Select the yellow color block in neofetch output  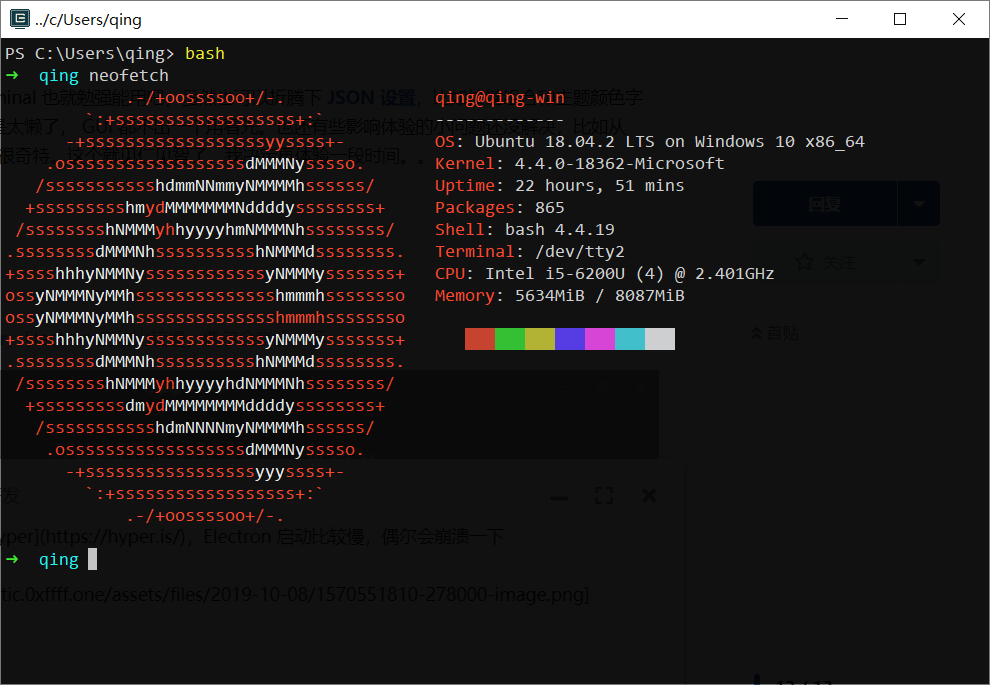click(x=540, y=339)
